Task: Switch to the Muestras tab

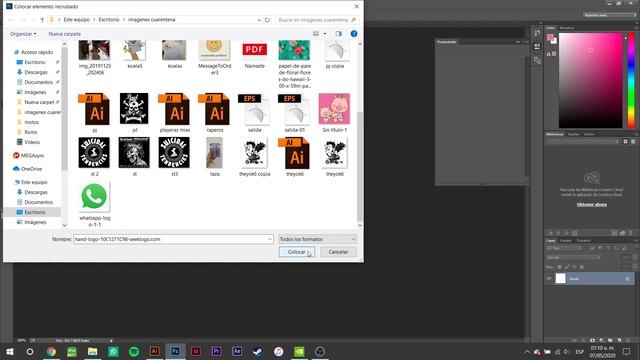Action: (x=567, y=28)
